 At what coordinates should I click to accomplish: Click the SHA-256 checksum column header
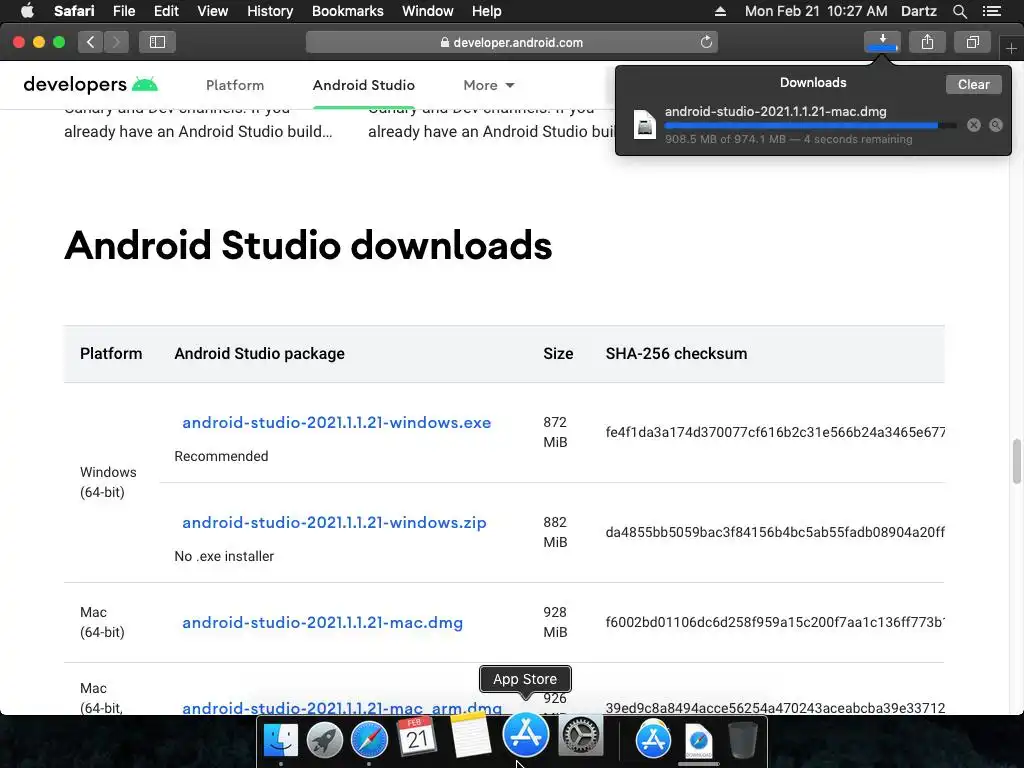(x=676, y=353)
